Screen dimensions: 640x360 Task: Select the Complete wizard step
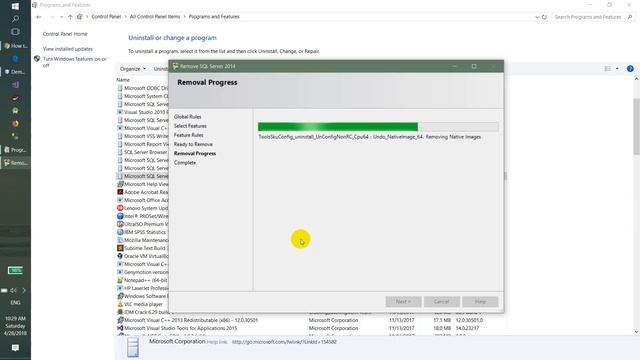(x=185, y=163)
